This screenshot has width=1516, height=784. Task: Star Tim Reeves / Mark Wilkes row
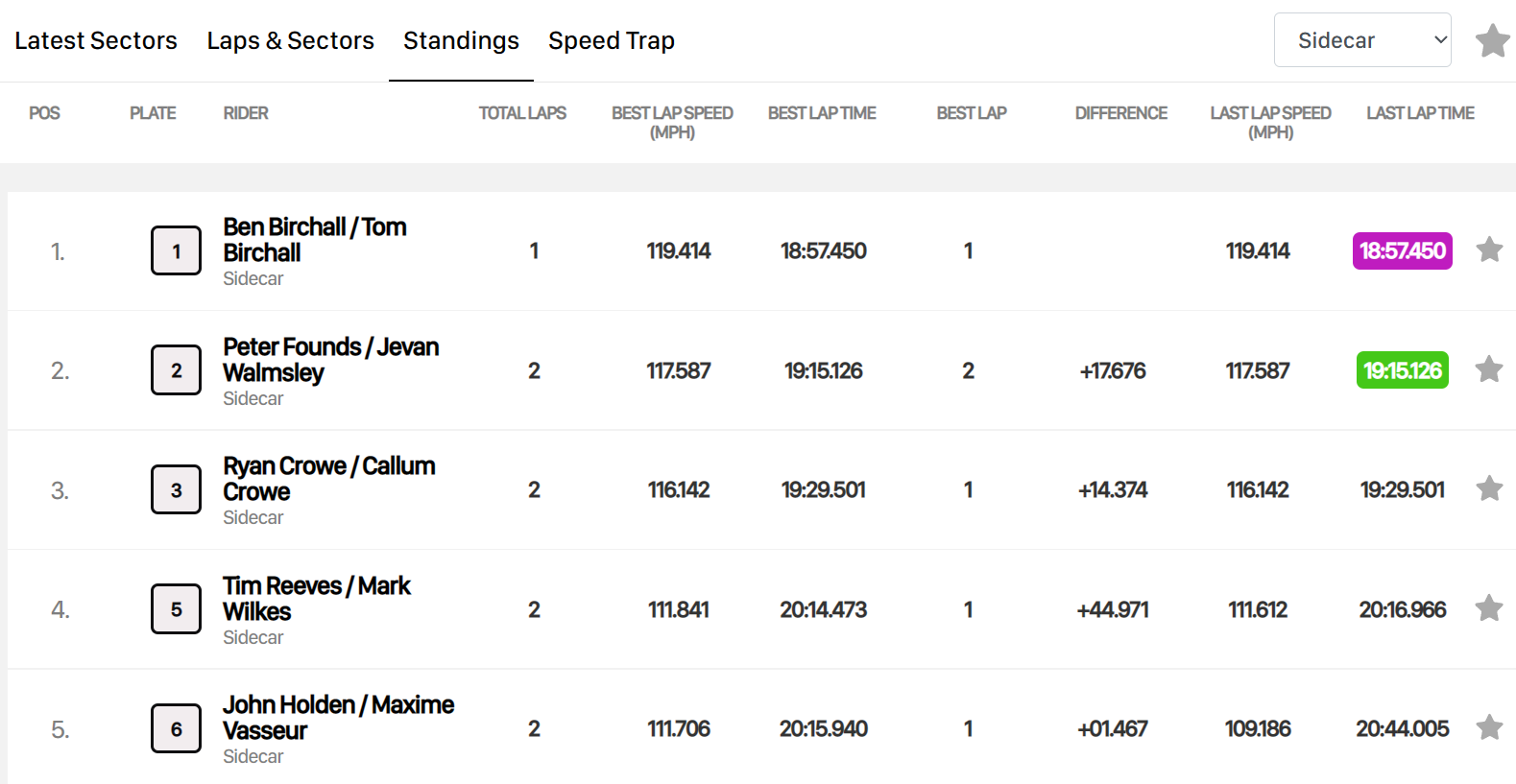[1489, 608]
